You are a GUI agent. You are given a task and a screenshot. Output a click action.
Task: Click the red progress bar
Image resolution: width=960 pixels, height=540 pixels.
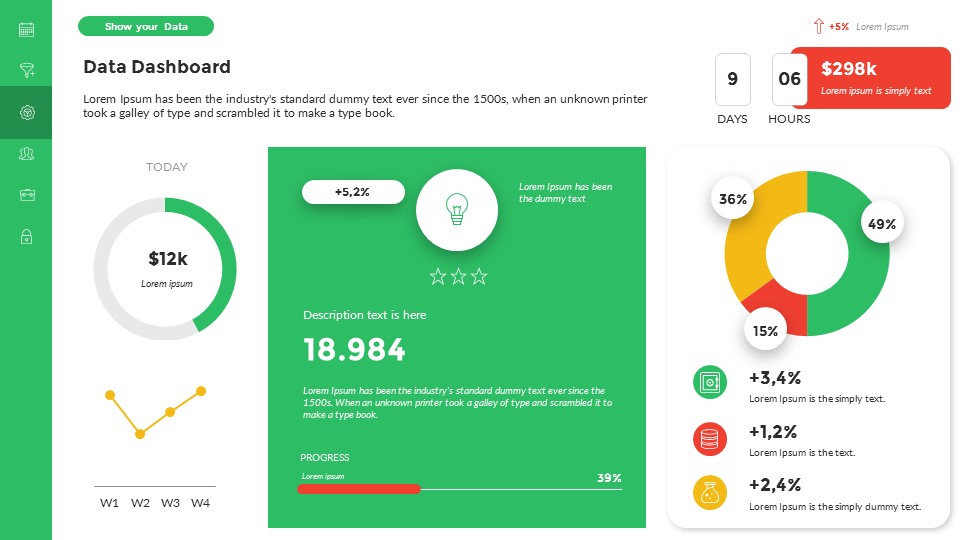(x=360, y=489)
